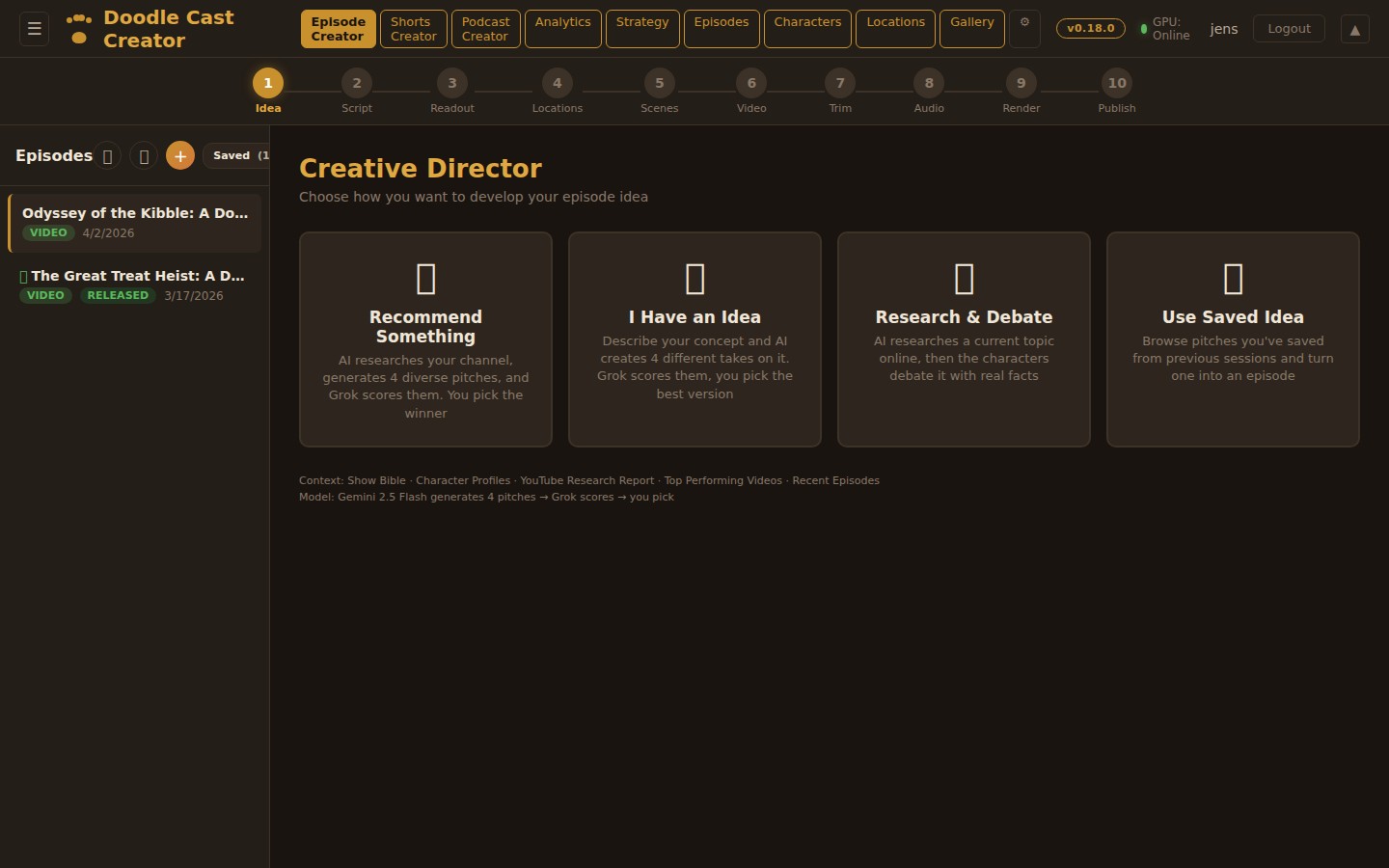Click the VIDEO badge on Odyssey episode
Image resolution: width=1389 pixels, height=868 pixels.
point(48,232)
